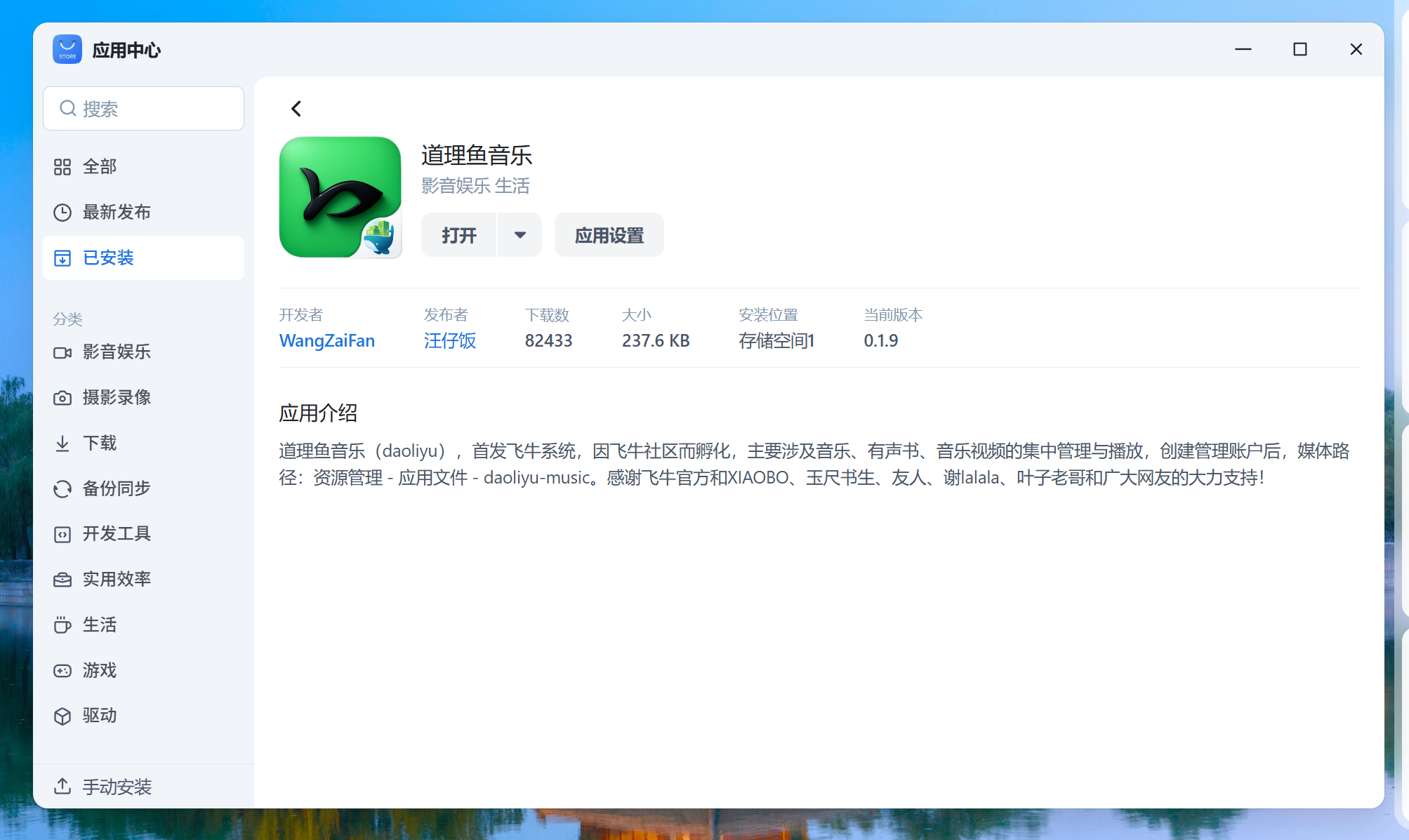The image size is (1409, 840).
Task: Select the 实用效率 category
Action: [x=117, y=580]
